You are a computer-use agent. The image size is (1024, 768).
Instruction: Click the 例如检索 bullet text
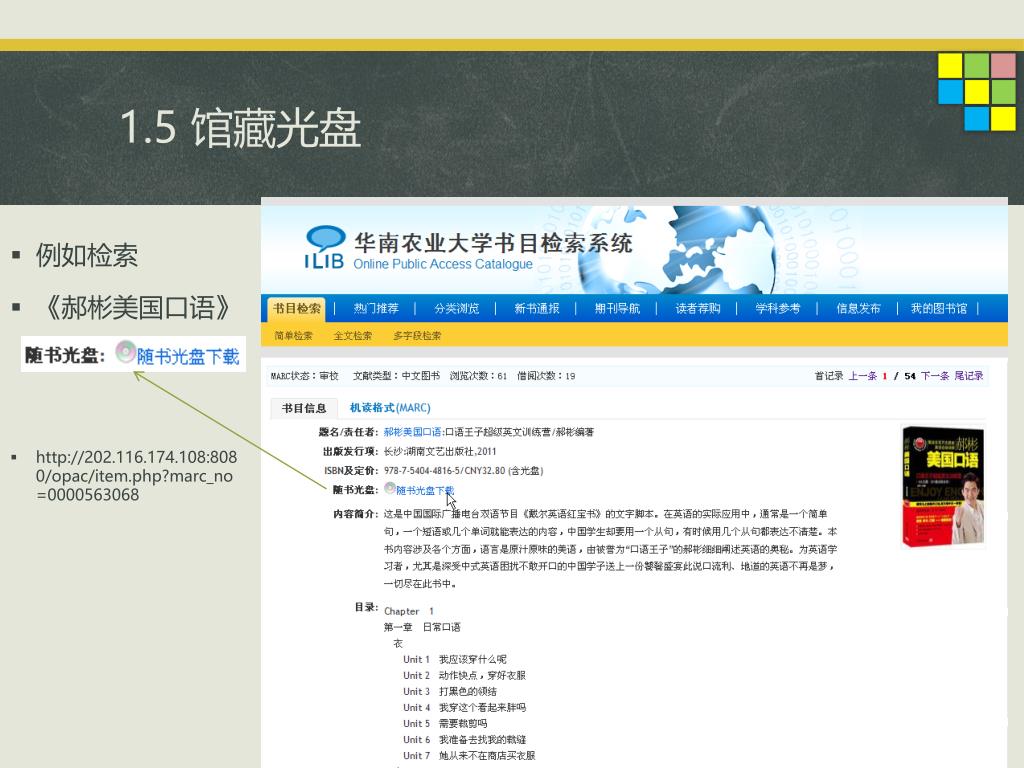(x=87, y=255)
